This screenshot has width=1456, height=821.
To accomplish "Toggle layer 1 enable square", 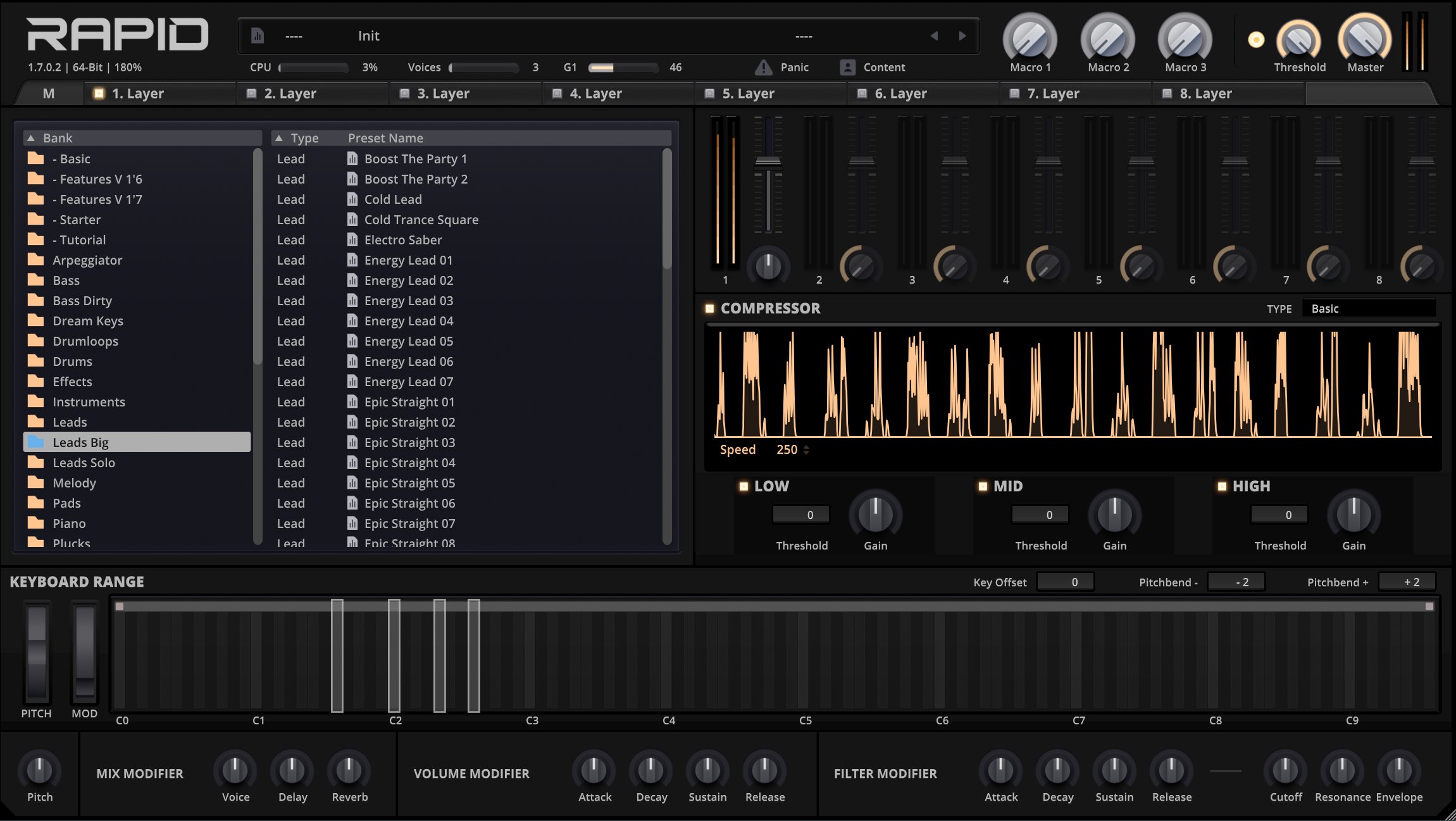I will coord(99,94).
